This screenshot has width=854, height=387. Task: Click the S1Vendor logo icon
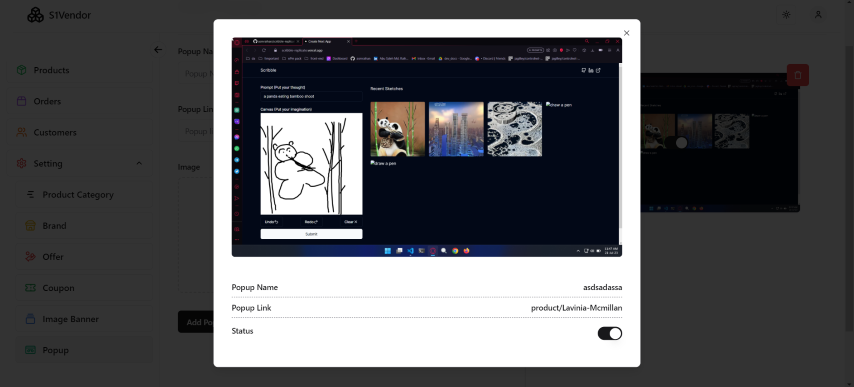pos(35,15)
